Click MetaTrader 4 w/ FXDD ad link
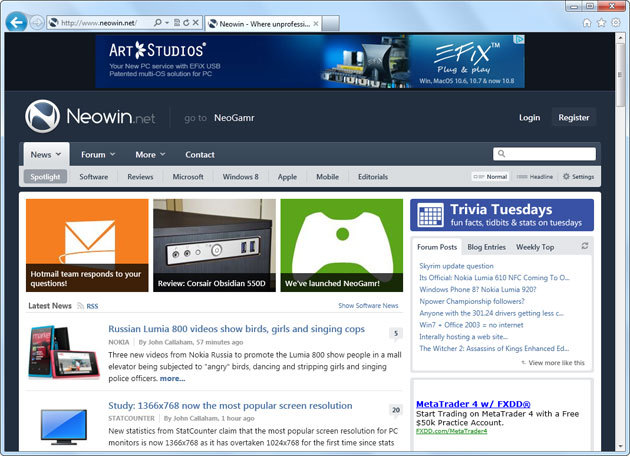This screenshot has width=630, height=456. pyautogui.click(x=473, y=404)
